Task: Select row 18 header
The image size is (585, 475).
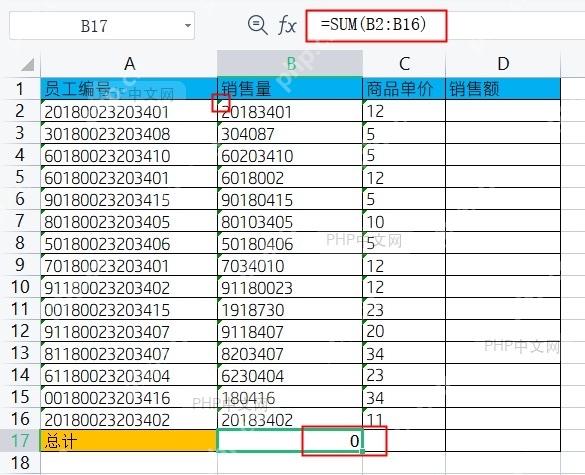Action: [x=20, y=463]
